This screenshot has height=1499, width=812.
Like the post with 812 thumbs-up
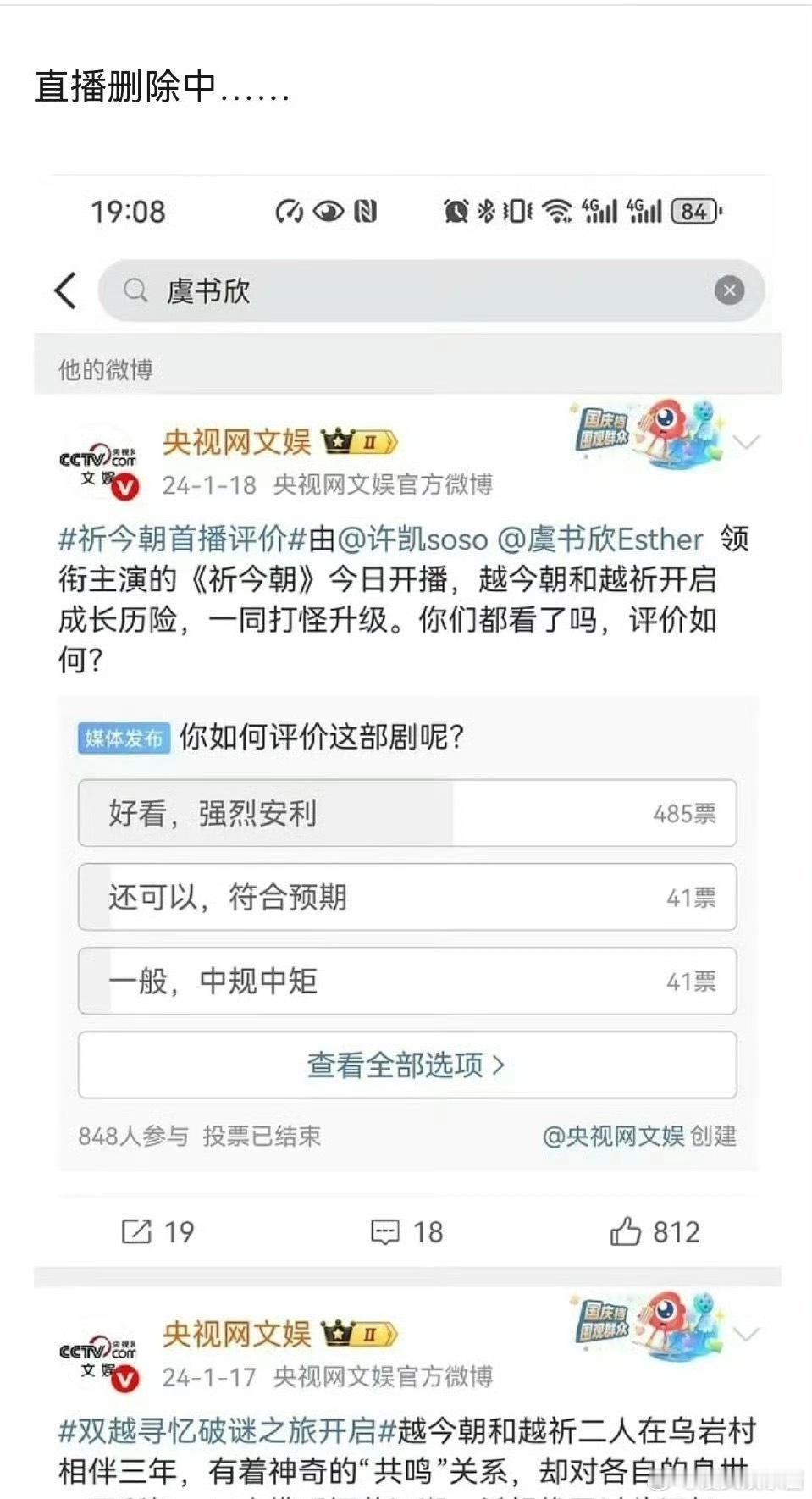tap(625, 1231)
